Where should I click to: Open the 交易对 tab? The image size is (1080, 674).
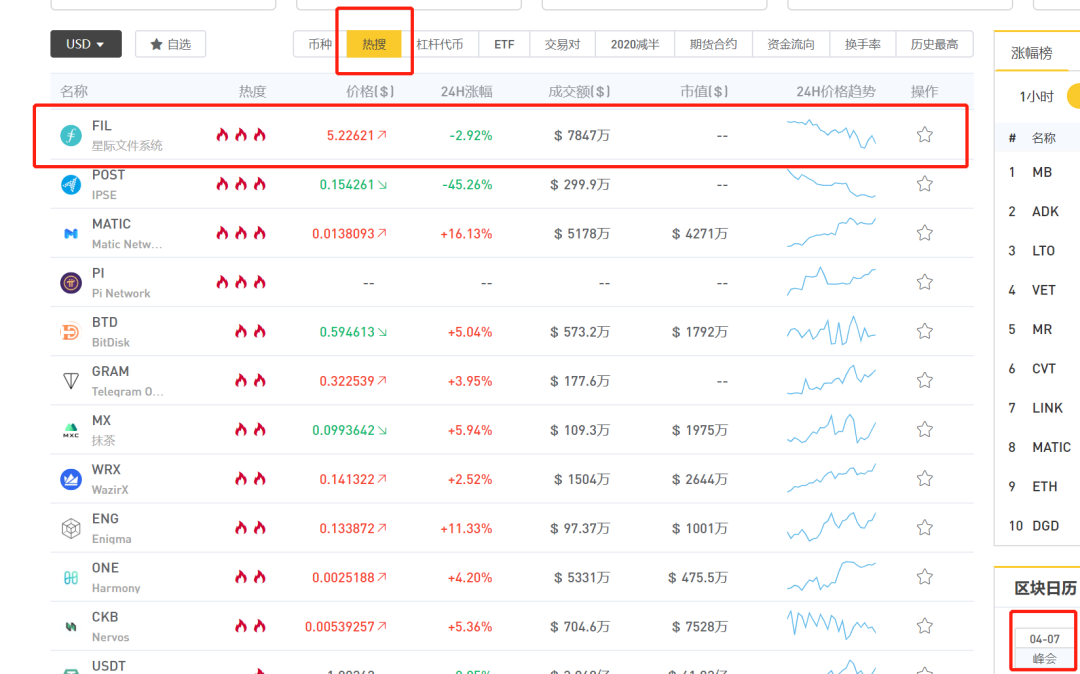(x=563, y=45)
